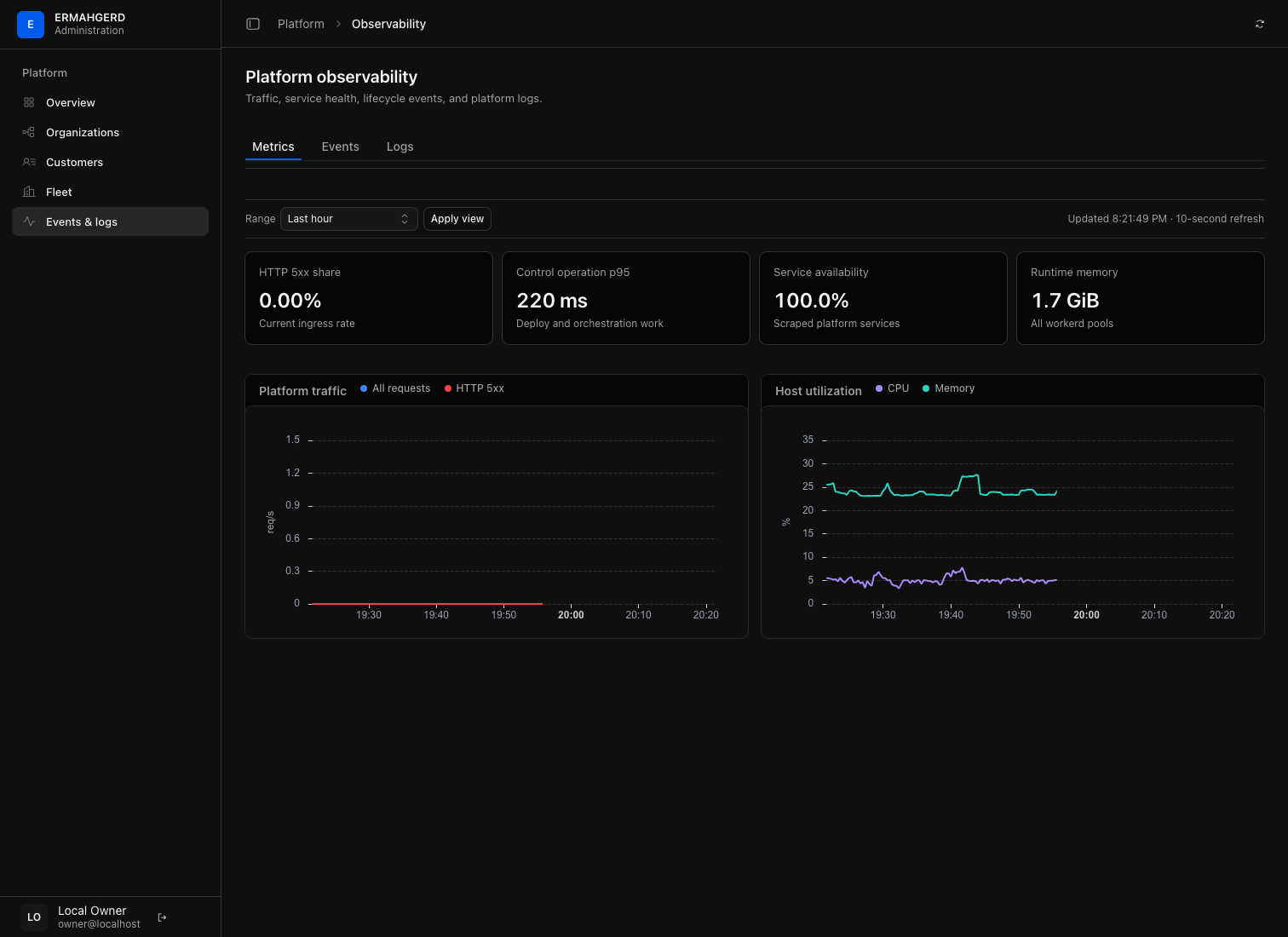This screenshot has height=937, width=1288.
Task: Click the Apply view button
Action: (x=457, y=219)
